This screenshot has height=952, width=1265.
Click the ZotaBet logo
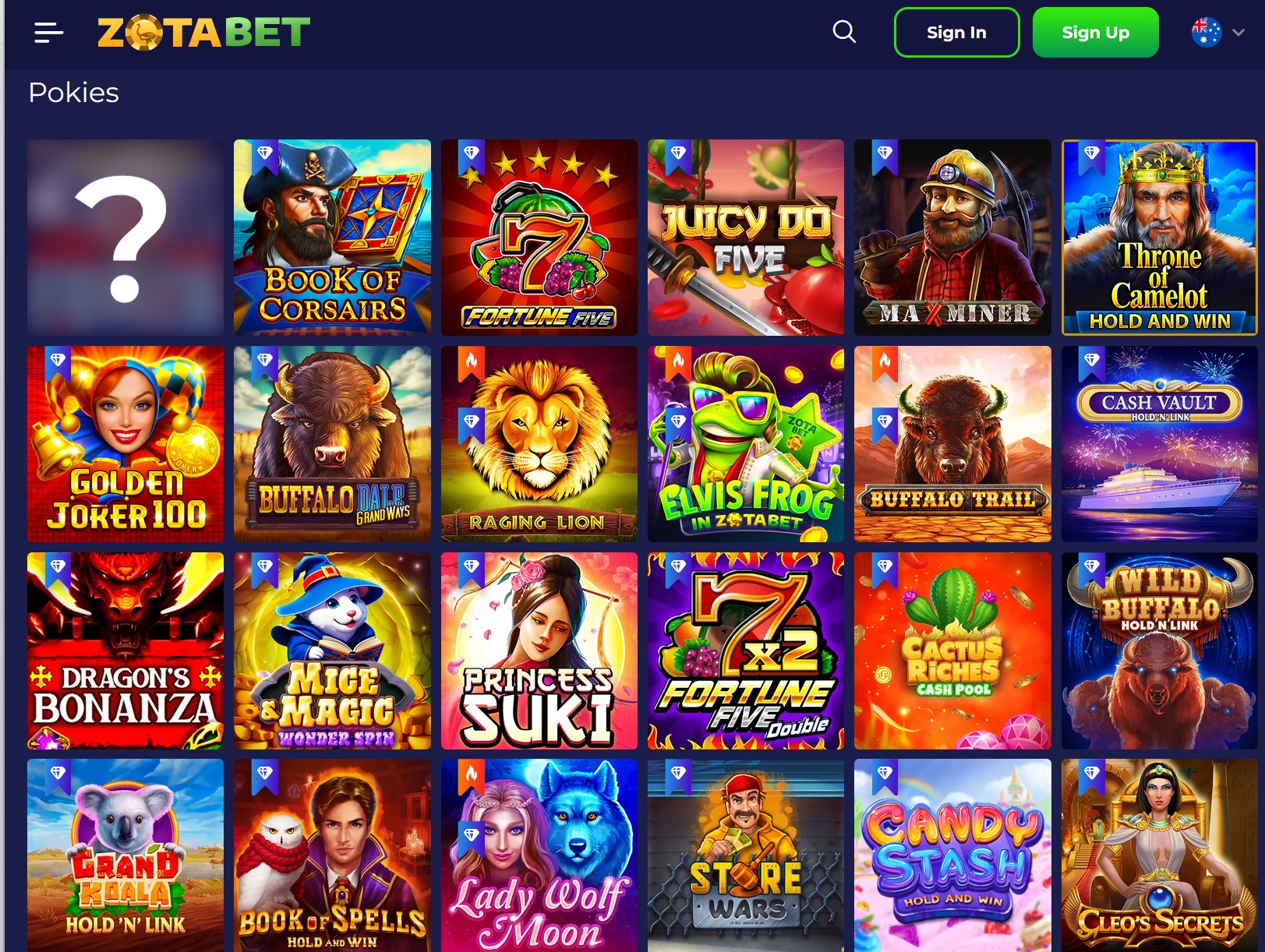[203, 33]
